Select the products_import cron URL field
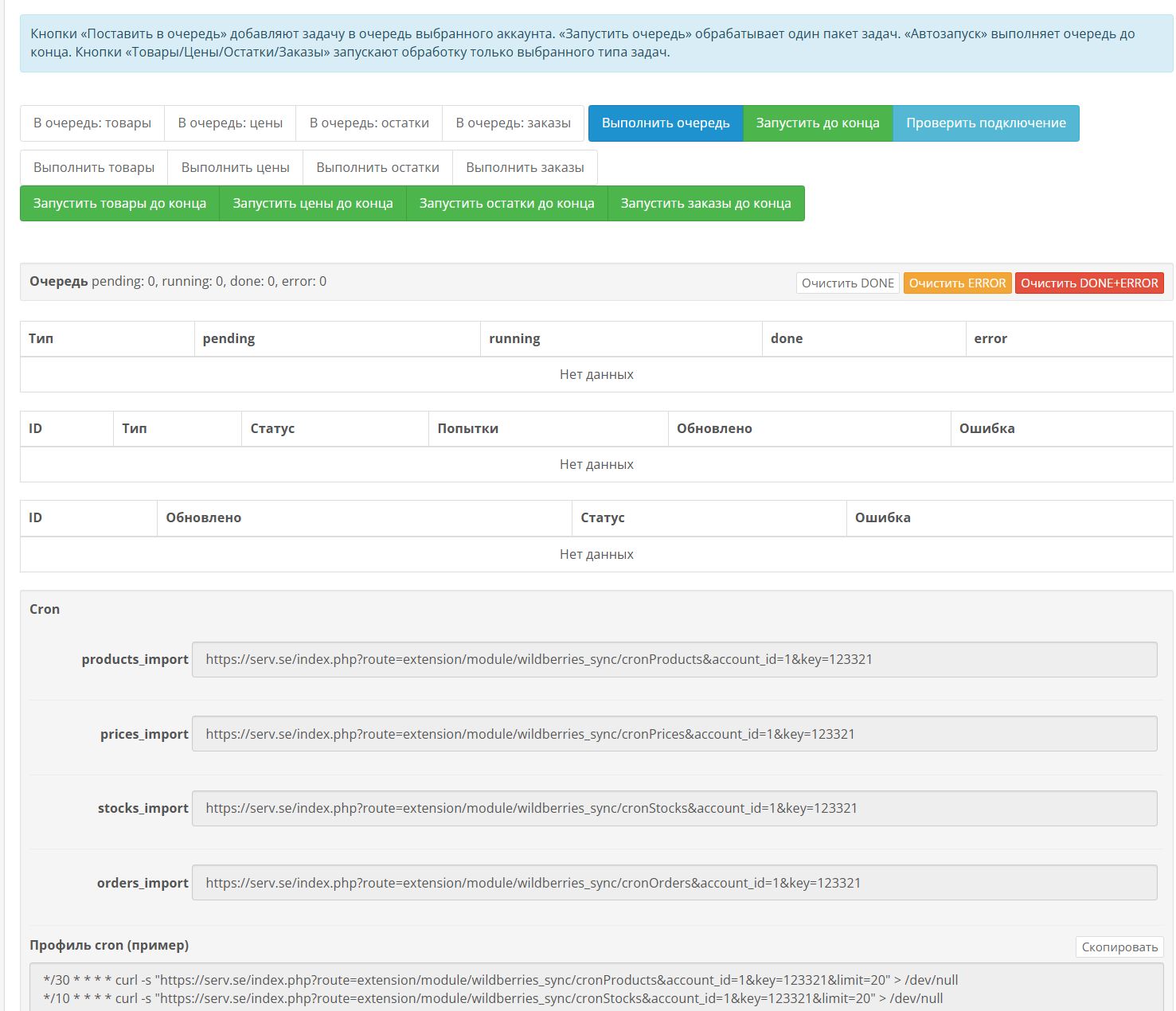This screenshot has width=1176, height=1011. tap(674, 660)
